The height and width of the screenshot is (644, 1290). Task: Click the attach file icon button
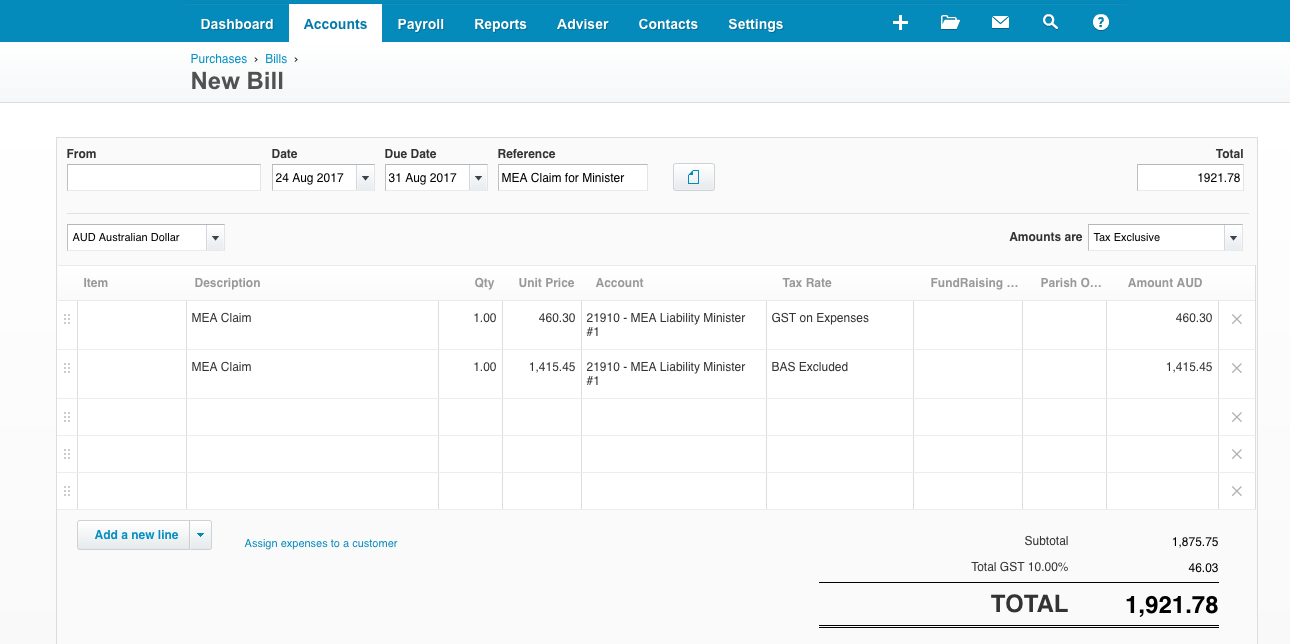click(694, 178)
